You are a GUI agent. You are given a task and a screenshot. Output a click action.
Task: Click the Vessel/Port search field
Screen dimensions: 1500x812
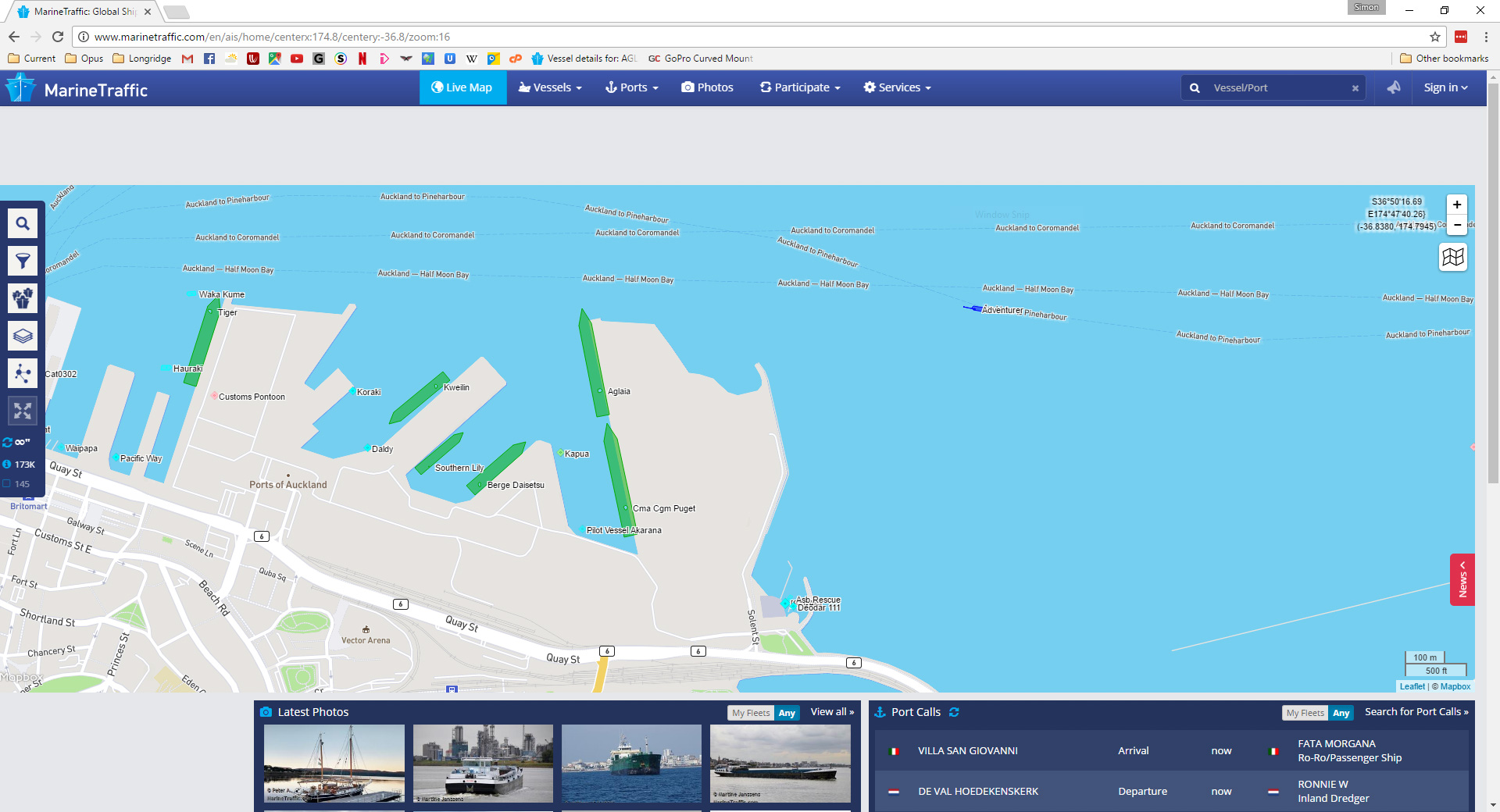point(1277,88)
